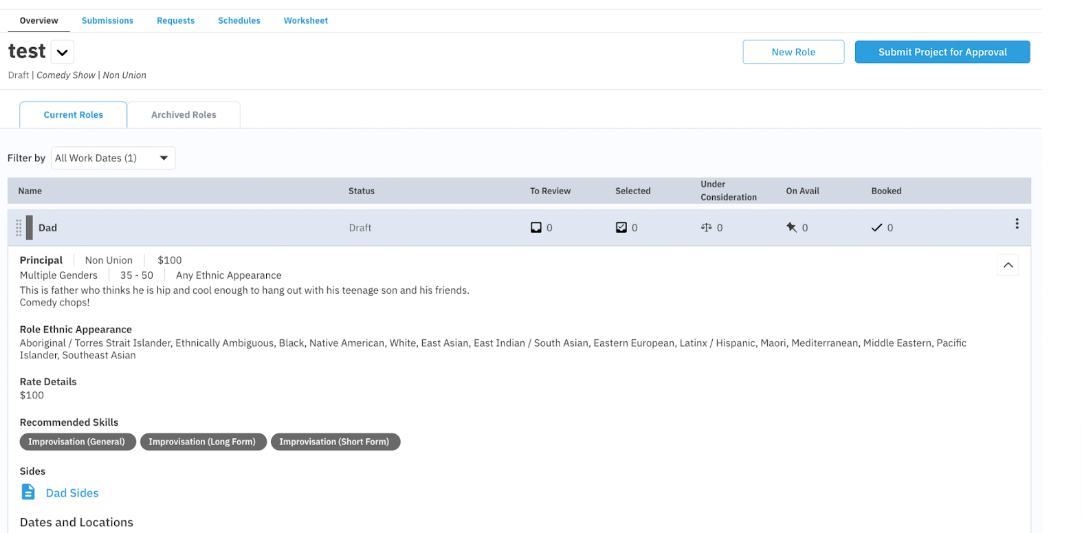Click Submit Project for Approval
This screenshot has height=533, width=1082.
943,52
